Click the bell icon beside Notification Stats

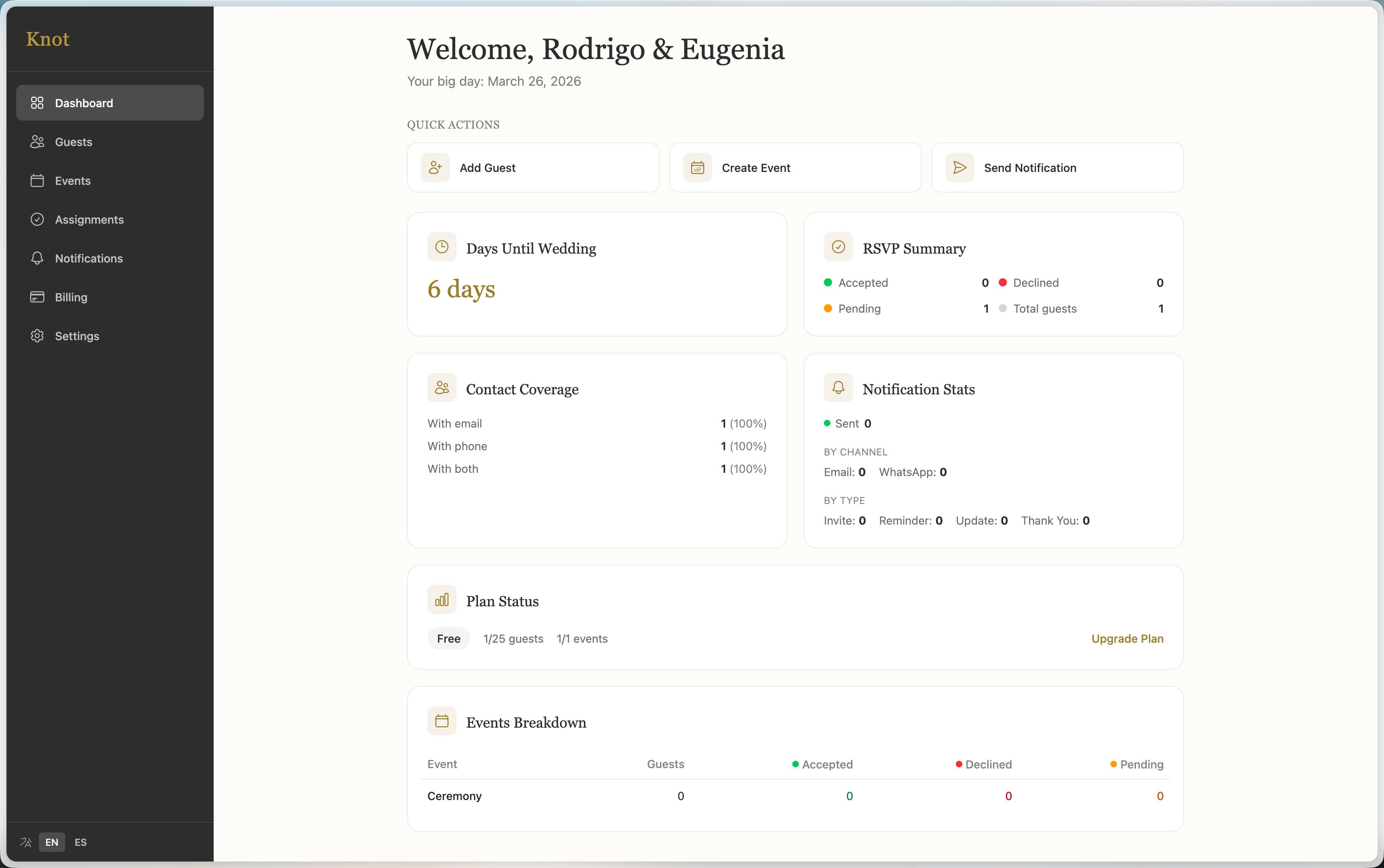838,387
